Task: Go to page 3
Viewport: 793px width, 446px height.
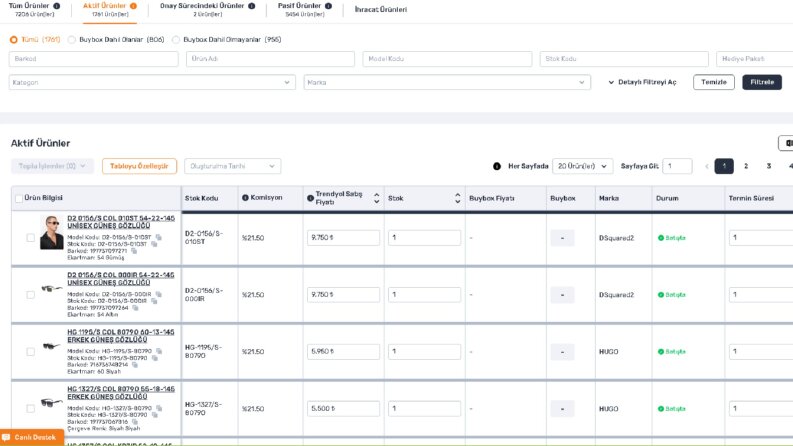Action: tap(769, 166)
